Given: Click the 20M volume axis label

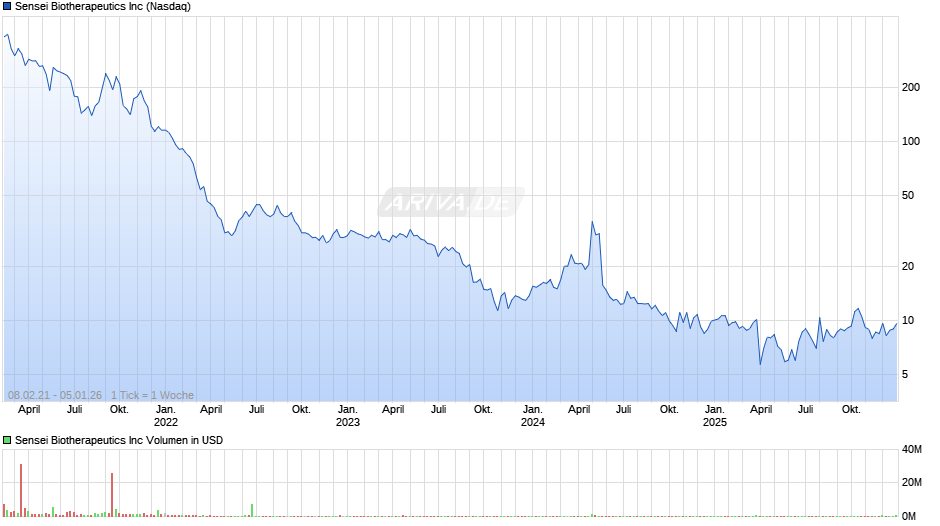Looking at the screenshot, I should point(912,482).
